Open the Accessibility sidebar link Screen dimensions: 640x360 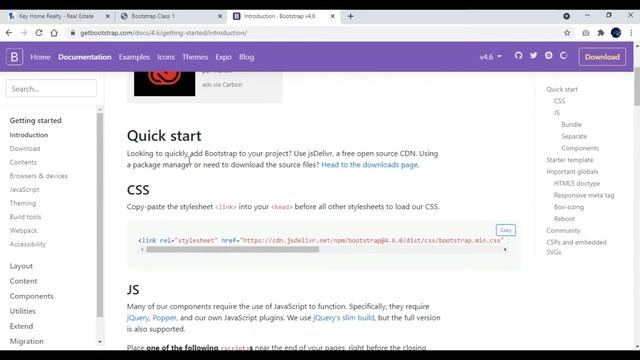pyautogui.click(x=28, y=244)
